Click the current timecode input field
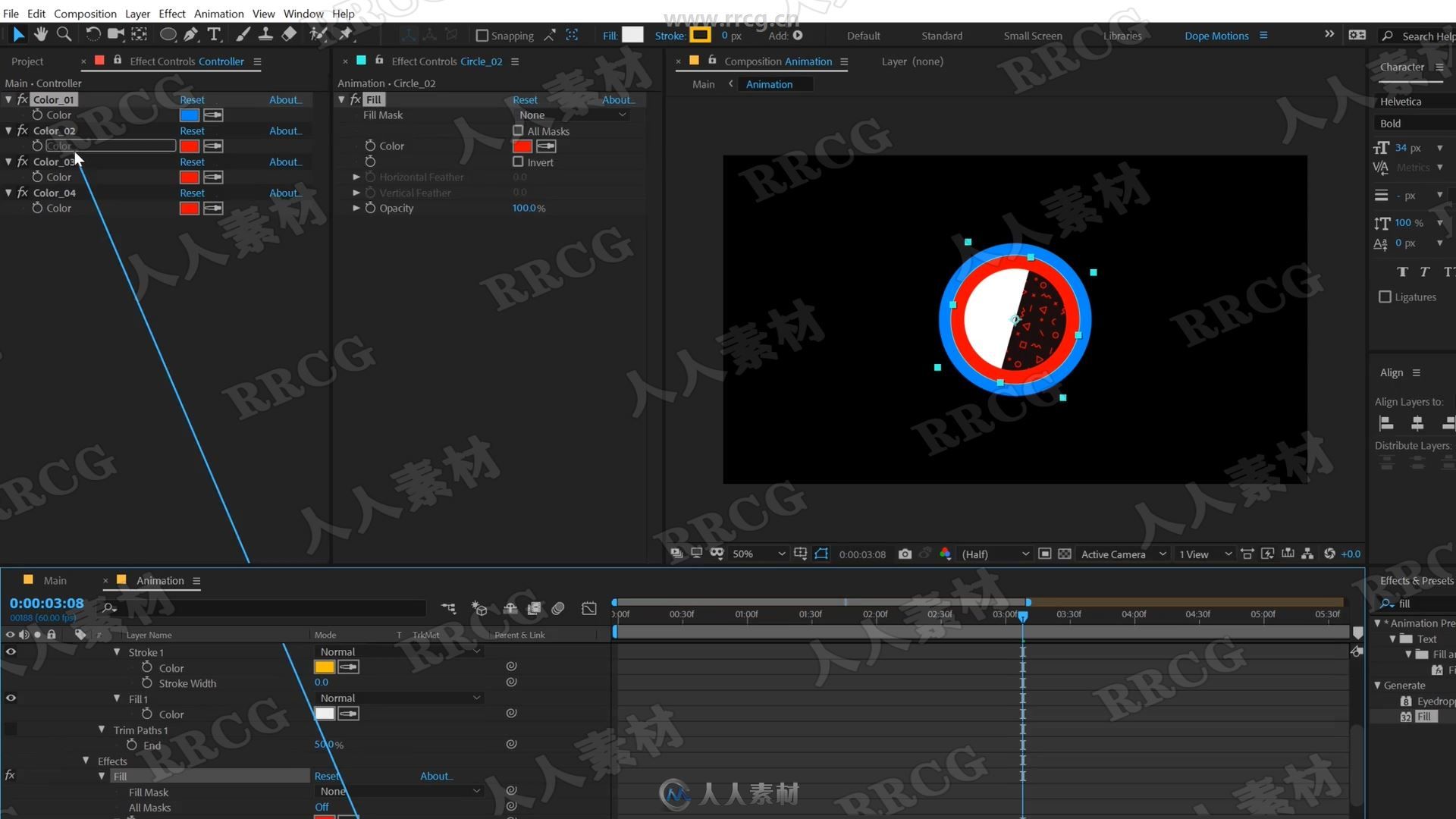1456x819 pixels. [46, 603]
